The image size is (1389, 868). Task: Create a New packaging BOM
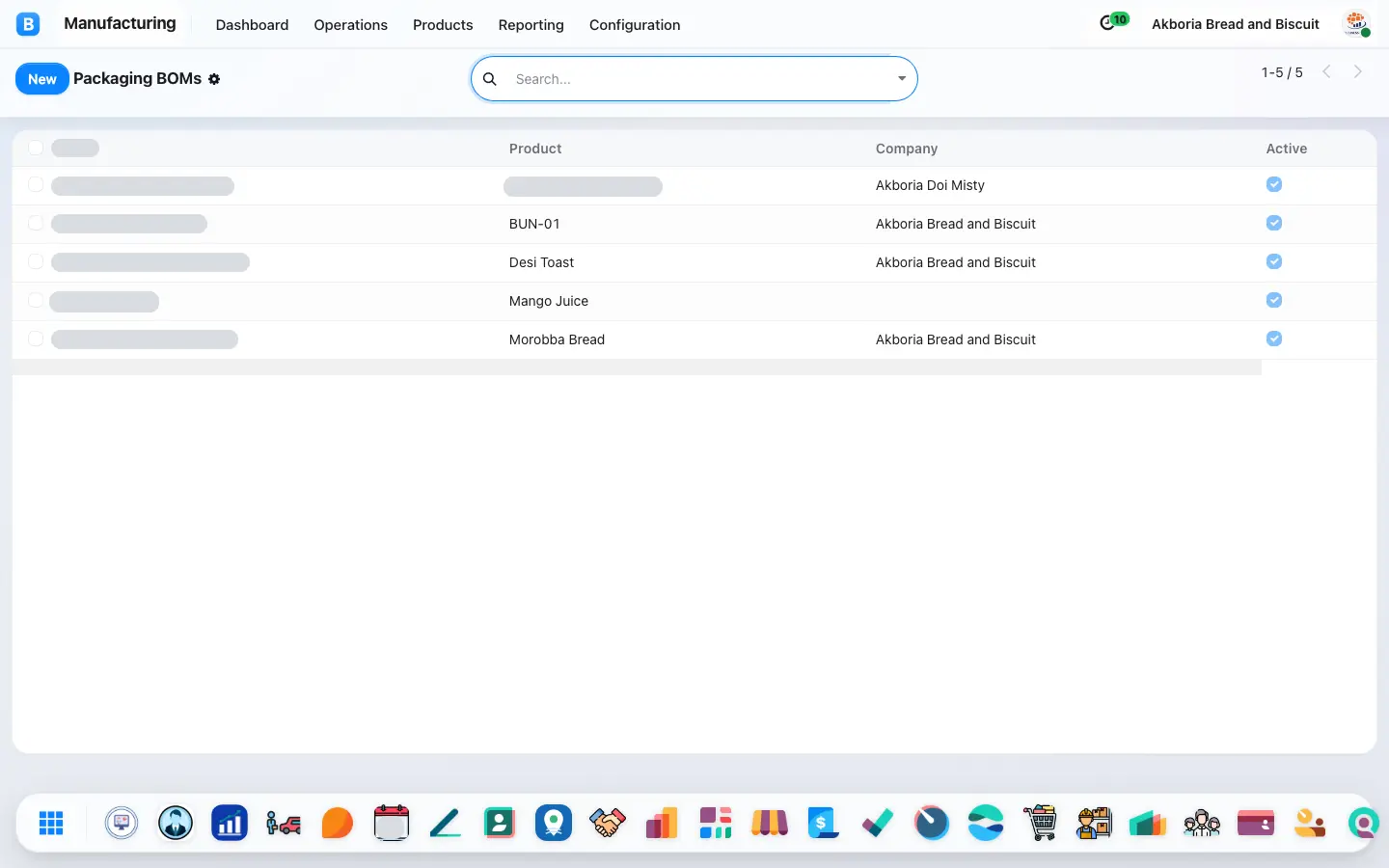click(x=42, y=79)
